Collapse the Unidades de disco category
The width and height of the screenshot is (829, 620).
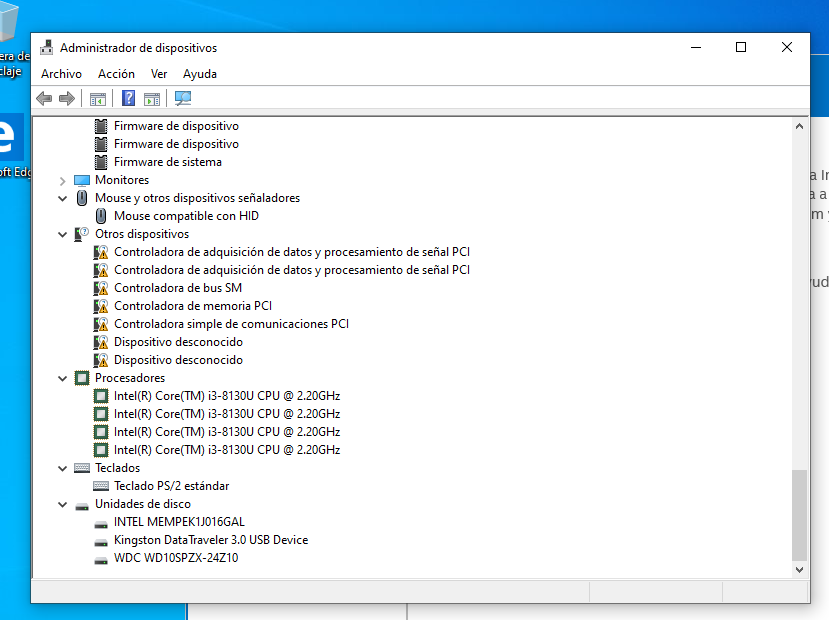pos(62,504)
